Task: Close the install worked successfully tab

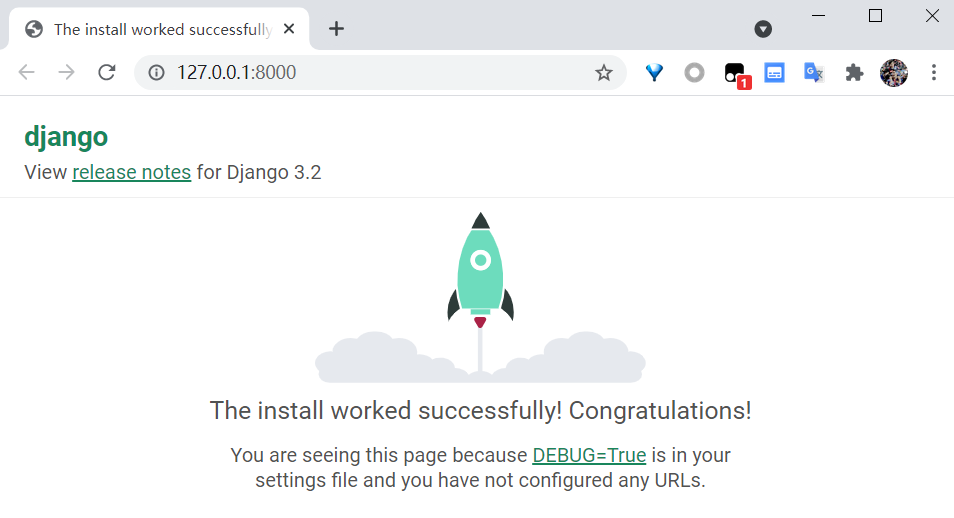Action: tap(289, 29)
